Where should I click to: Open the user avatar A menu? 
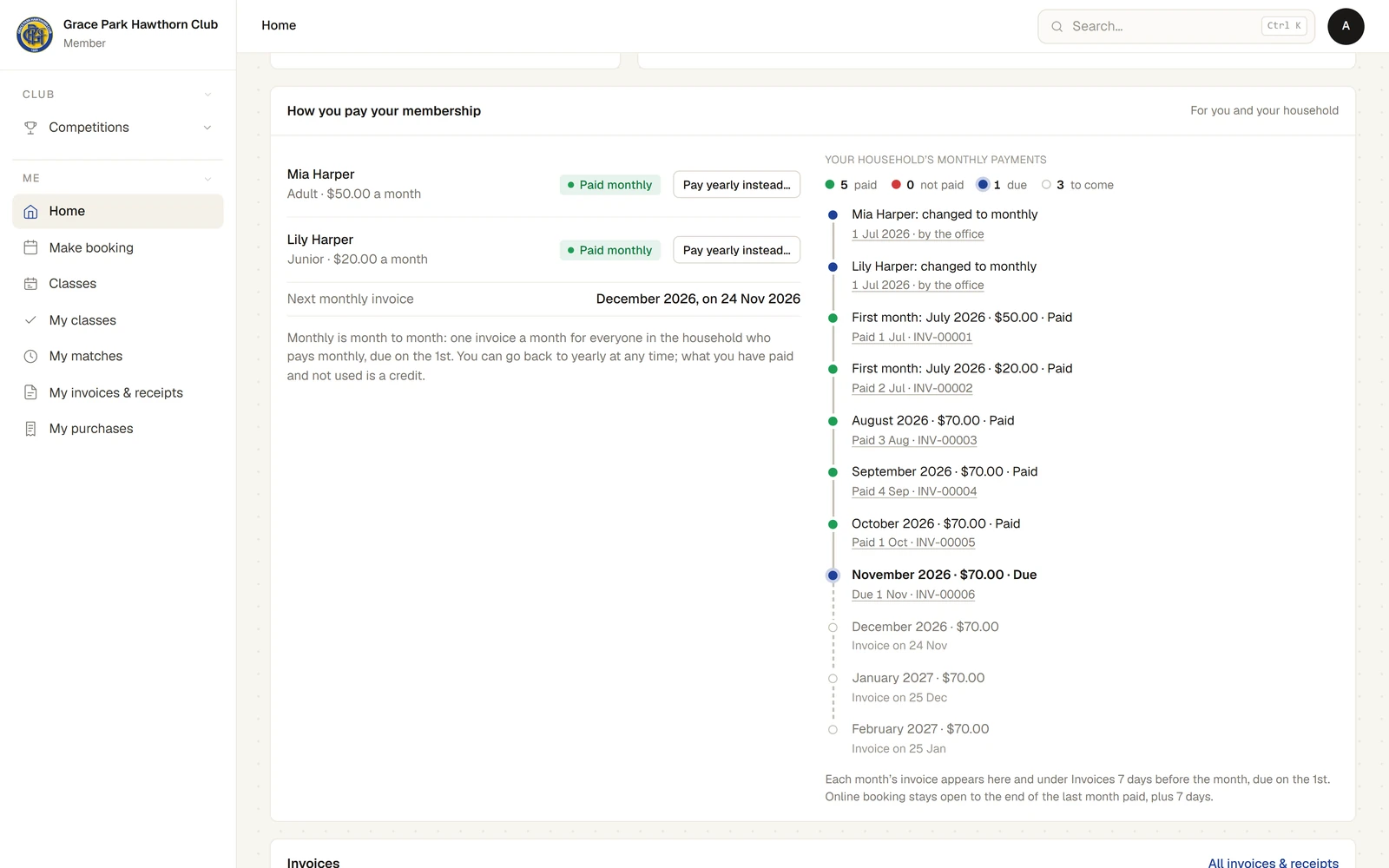(x=1346, y=26)
